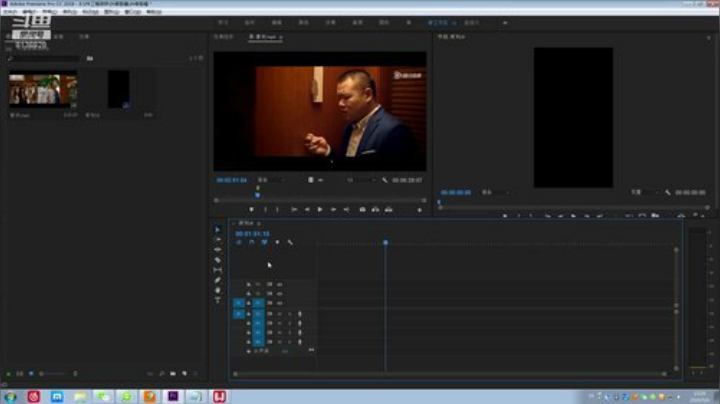
Task: Open the Source tab panel menu
Action: 281,37
